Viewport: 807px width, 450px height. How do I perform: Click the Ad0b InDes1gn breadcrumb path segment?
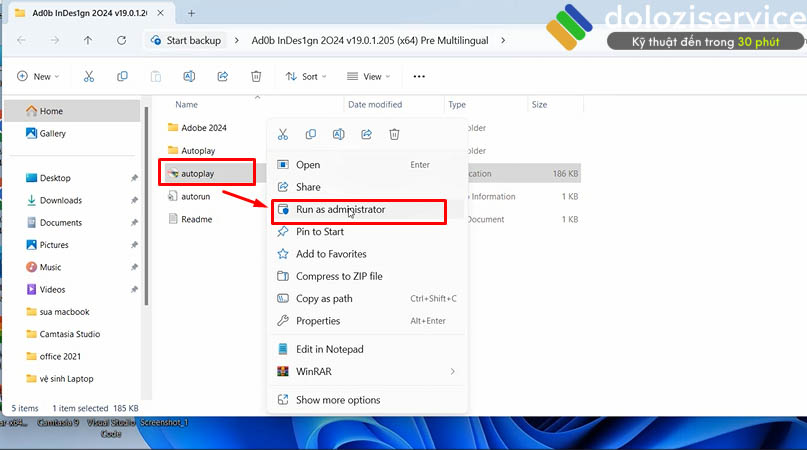pyautogui.click(x=370, y=40)
